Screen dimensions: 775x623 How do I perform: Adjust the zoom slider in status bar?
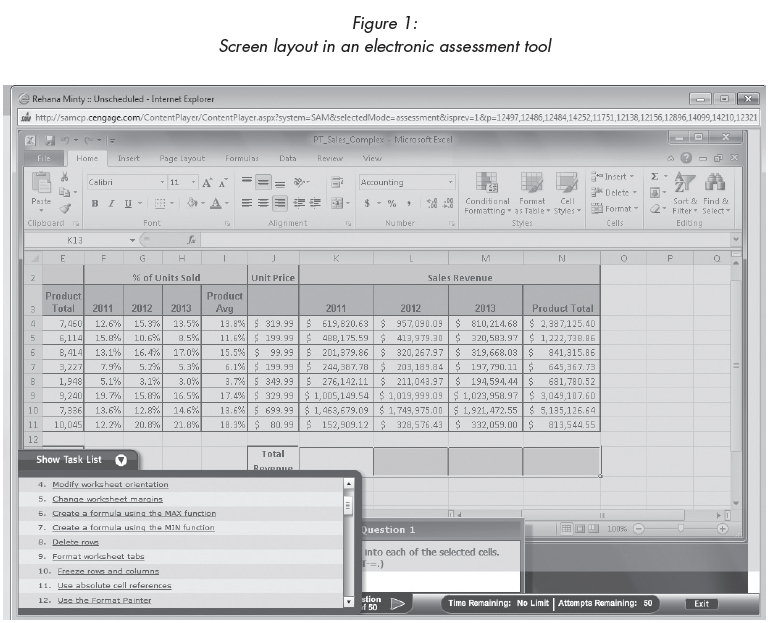680,528
